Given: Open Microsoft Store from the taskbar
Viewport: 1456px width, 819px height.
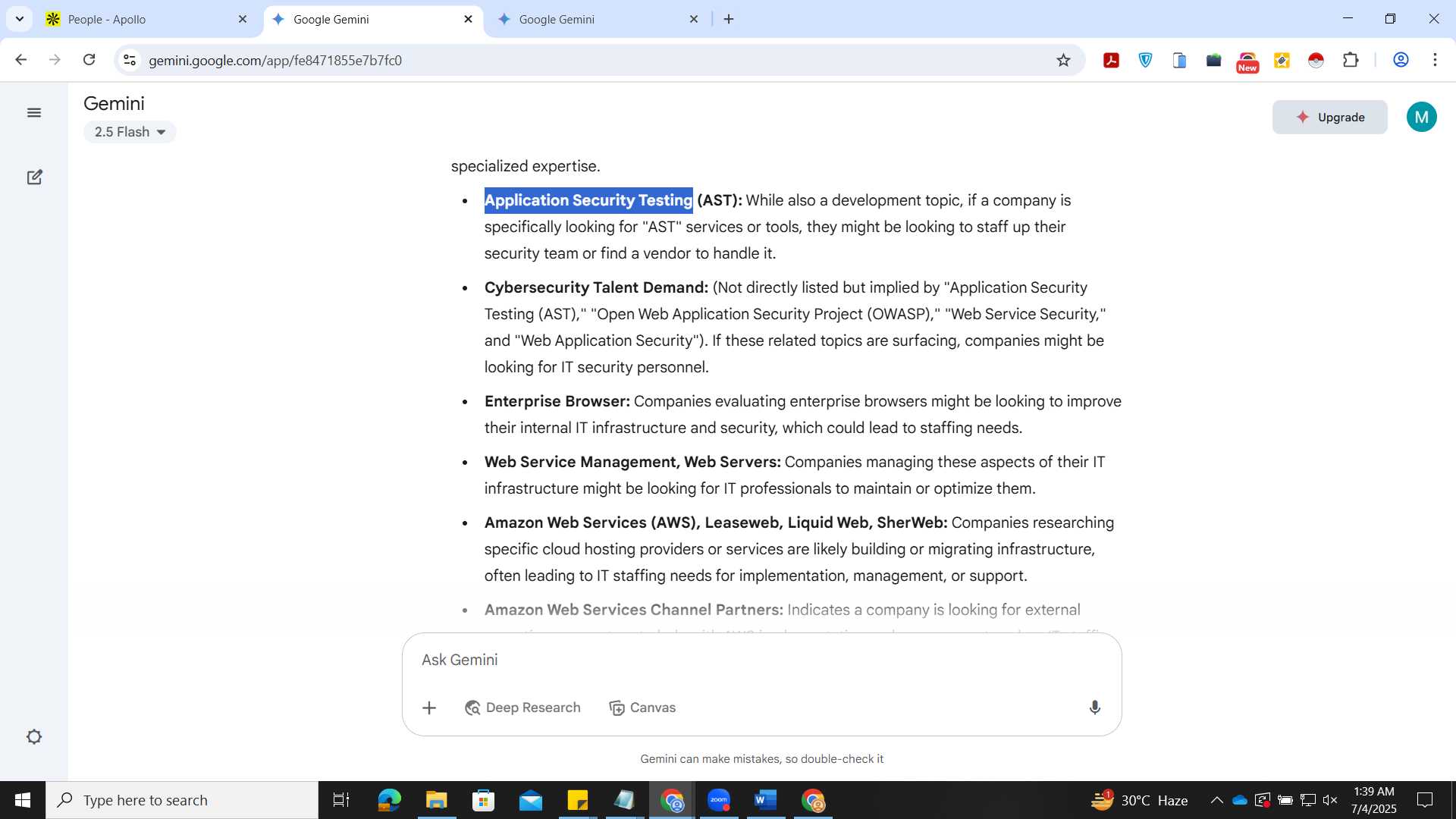Looking at the screenshot, I should click(x=483, y=800).
